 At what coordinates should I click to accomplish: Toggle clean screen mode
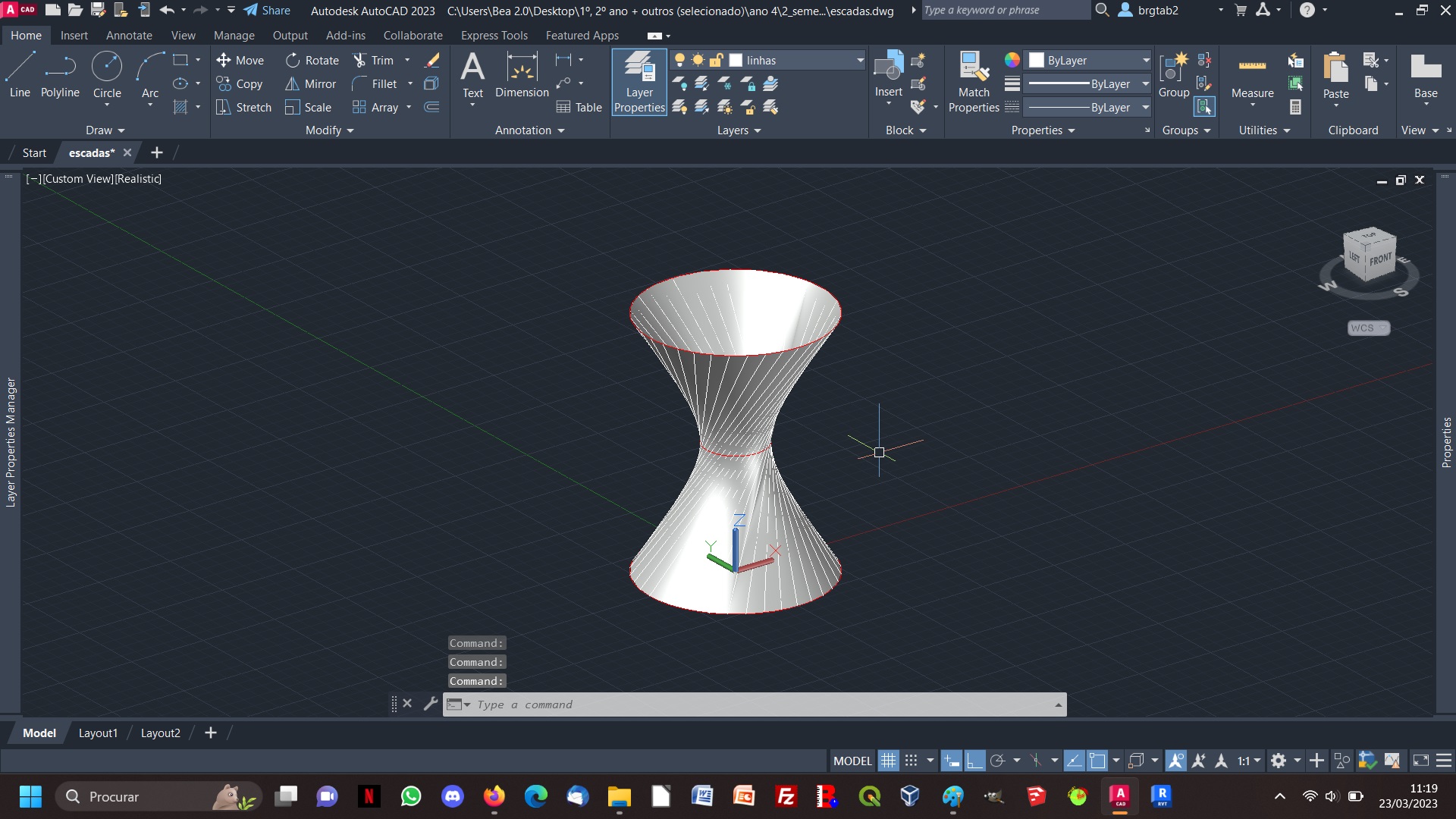coord(1421,761)
